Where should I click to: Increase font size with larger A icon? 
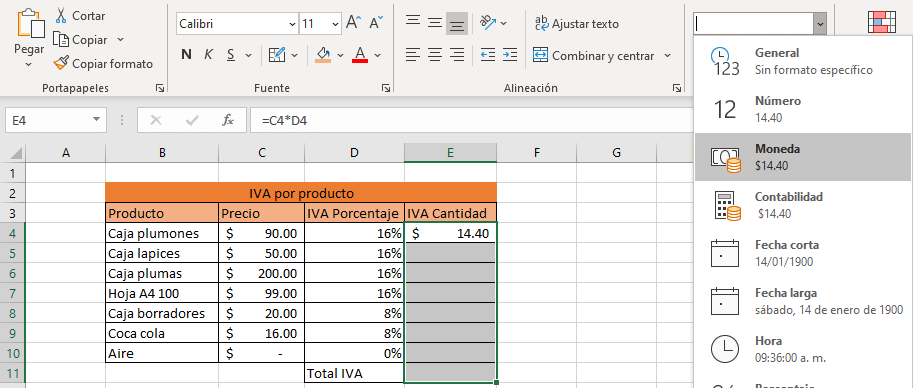click(x=353, y=23)
